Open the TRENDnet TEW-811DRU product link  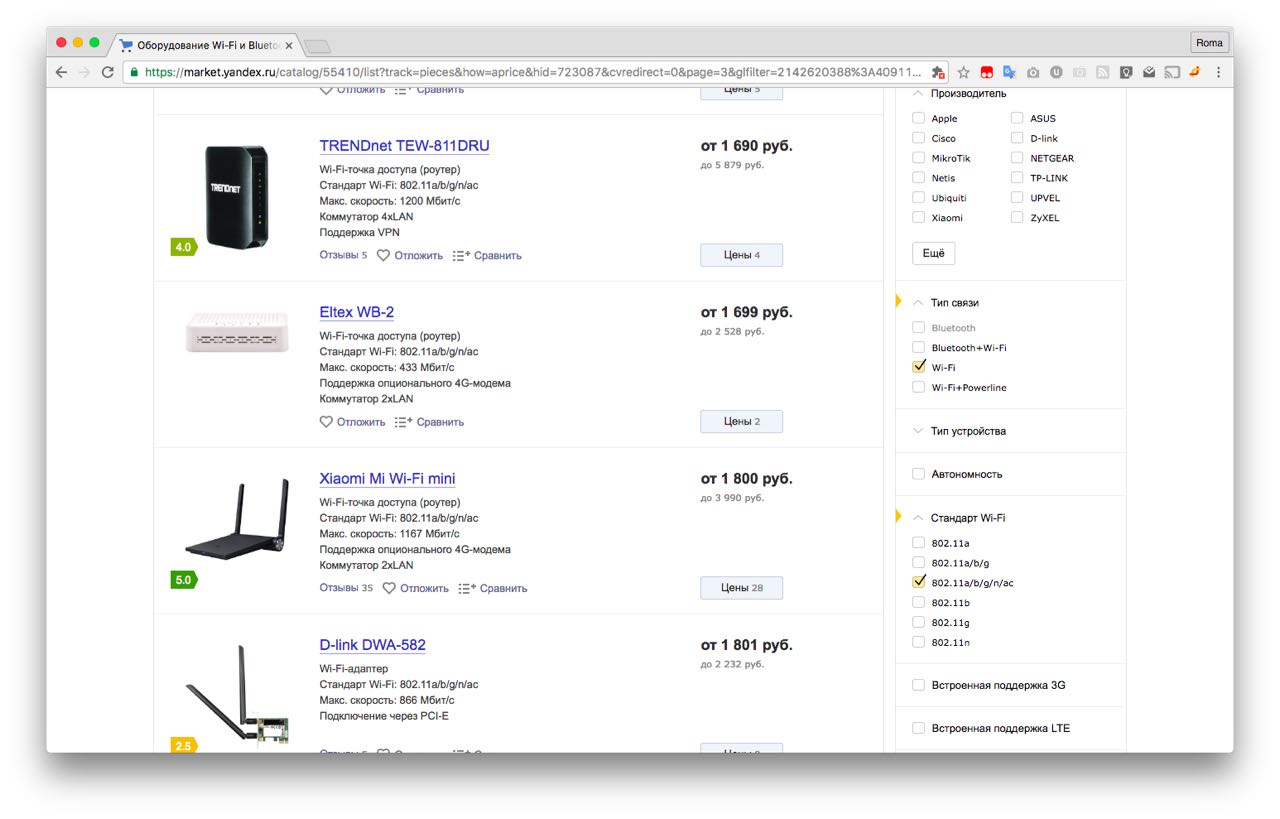click(x=404, y=146)
